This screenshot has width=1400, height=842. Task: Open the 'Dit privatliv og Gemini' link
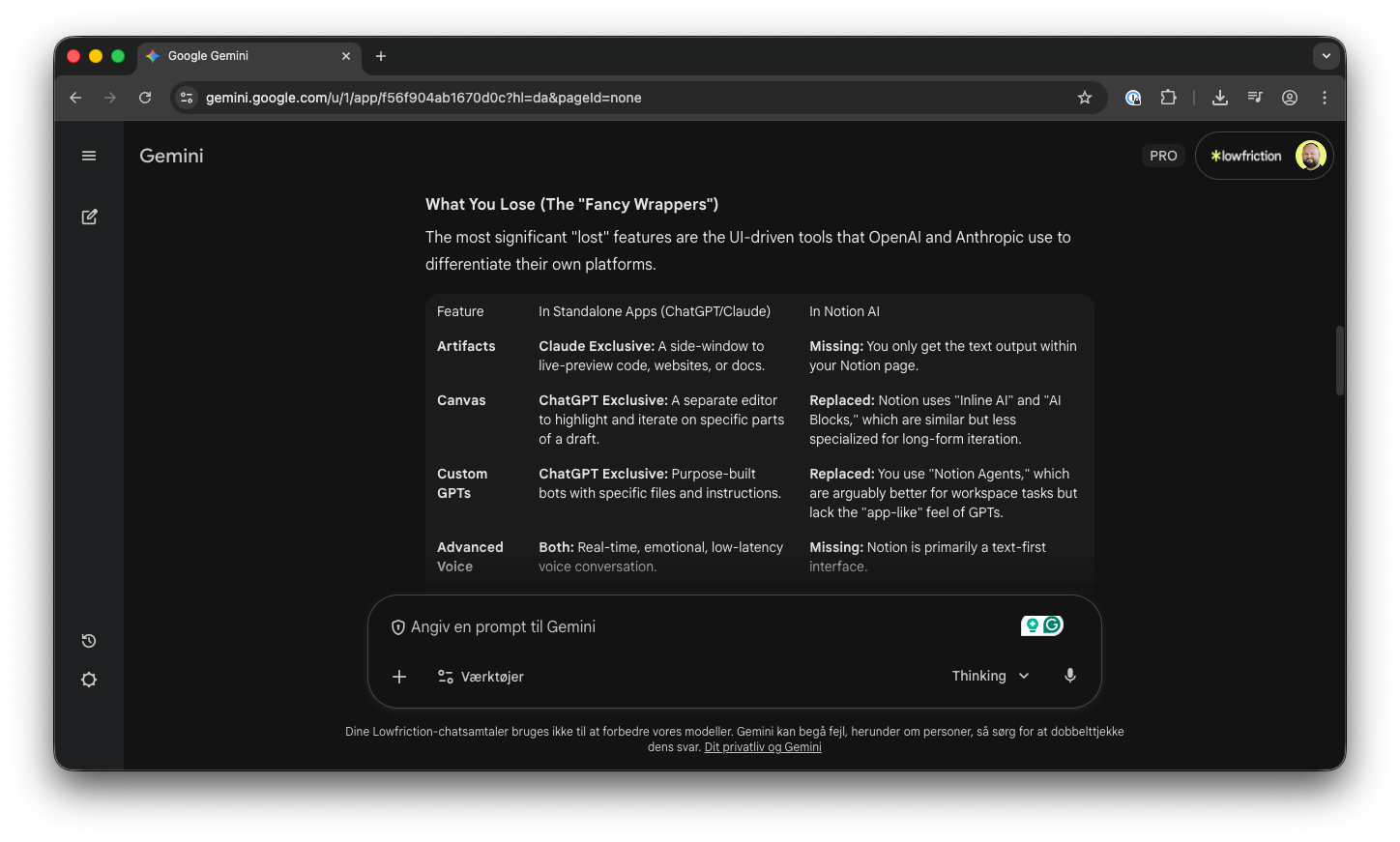(x=763, y=747)
